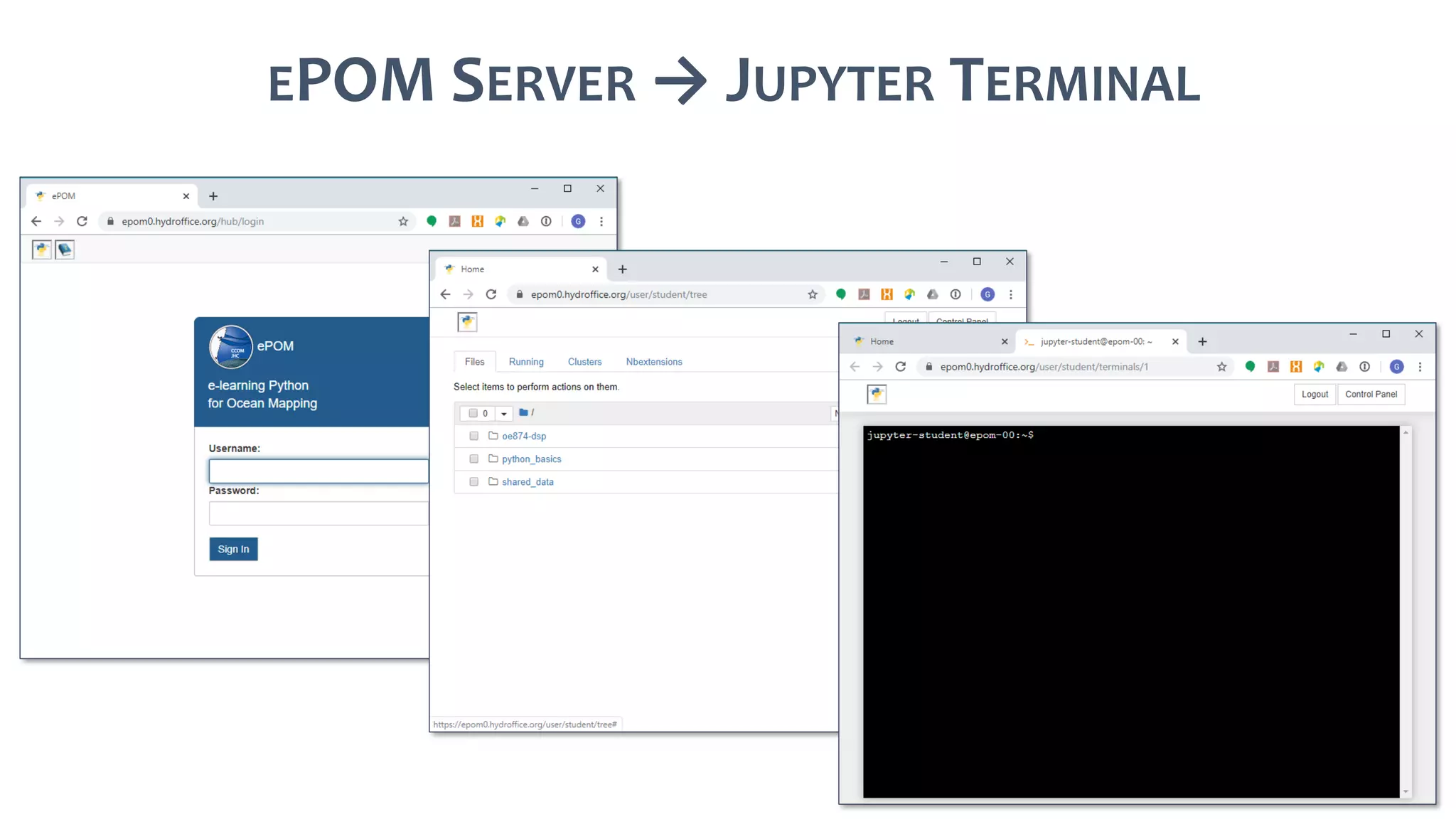Screen dimensions: 1456x819
Task: Check the shared_data folder checkbox
Action: 474,482
